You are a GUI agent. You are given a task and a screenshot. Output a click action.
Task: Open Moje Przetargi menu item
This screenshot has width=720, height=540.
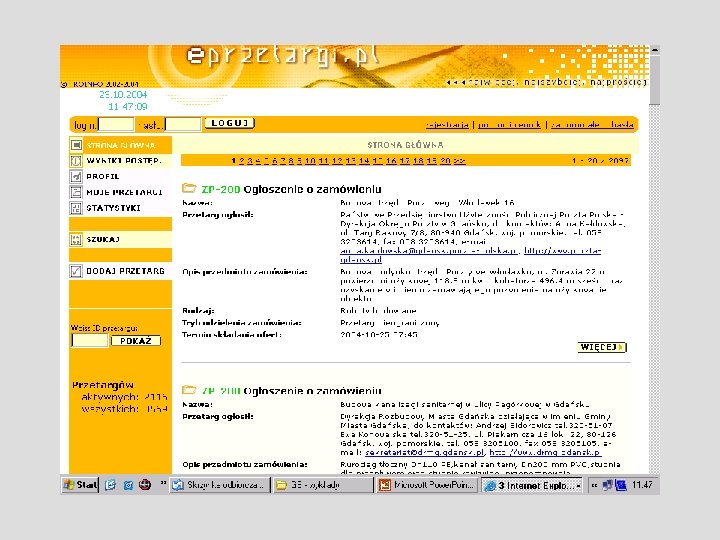[124, 192]
